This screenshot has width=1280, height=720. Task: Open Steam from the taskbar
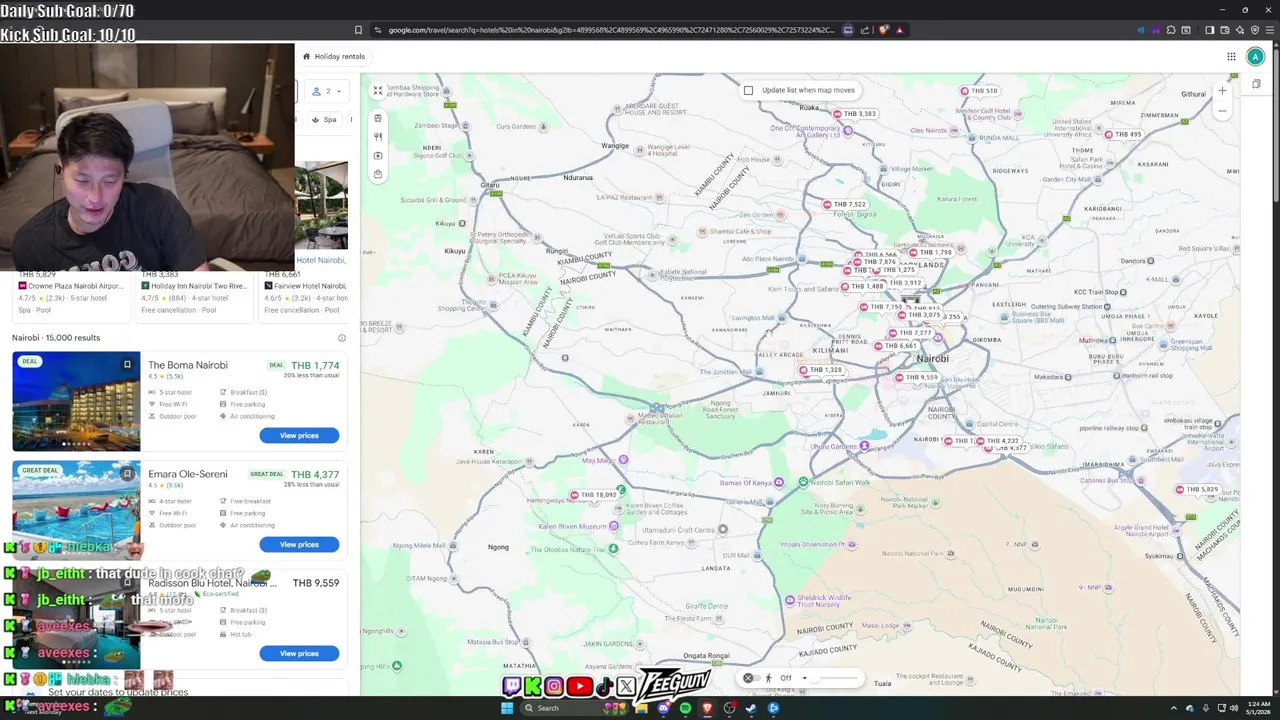pos(751,708)
